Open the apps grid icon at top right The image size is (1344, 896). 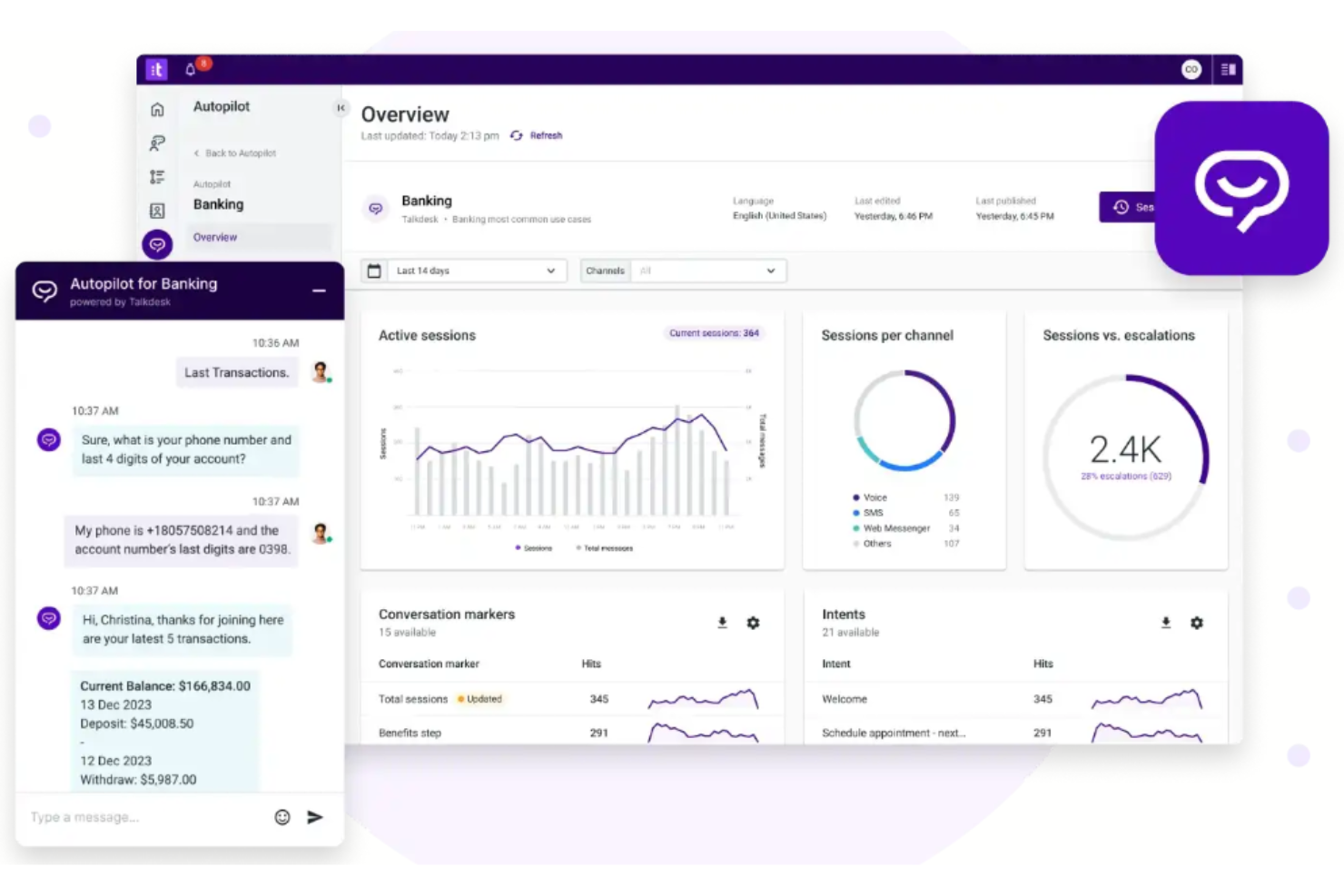pos(1228,69)
